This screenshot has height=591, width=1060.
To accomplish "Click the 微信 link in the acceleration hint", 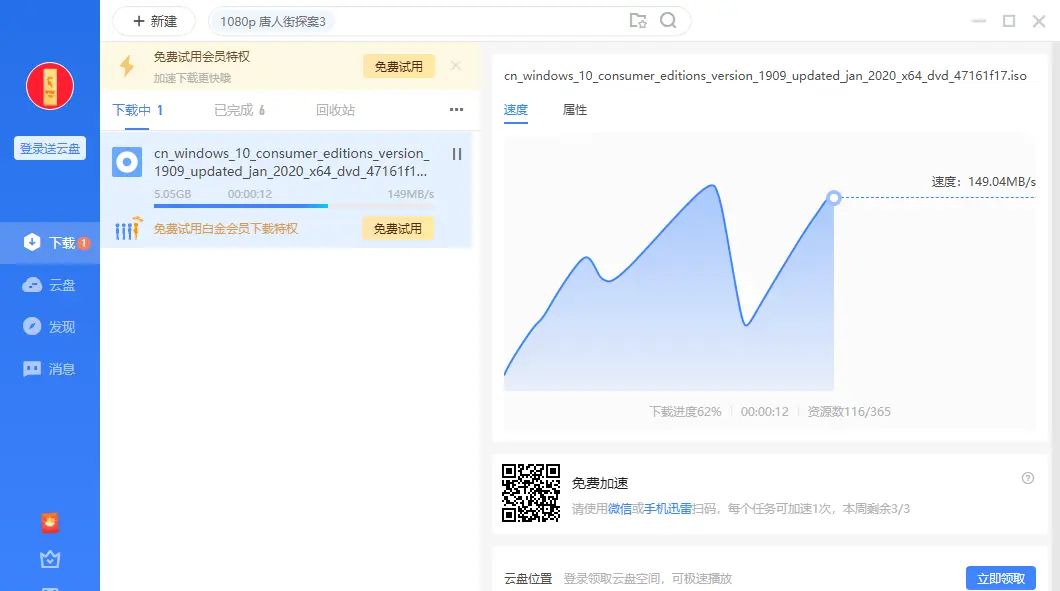I will (619, 509).
